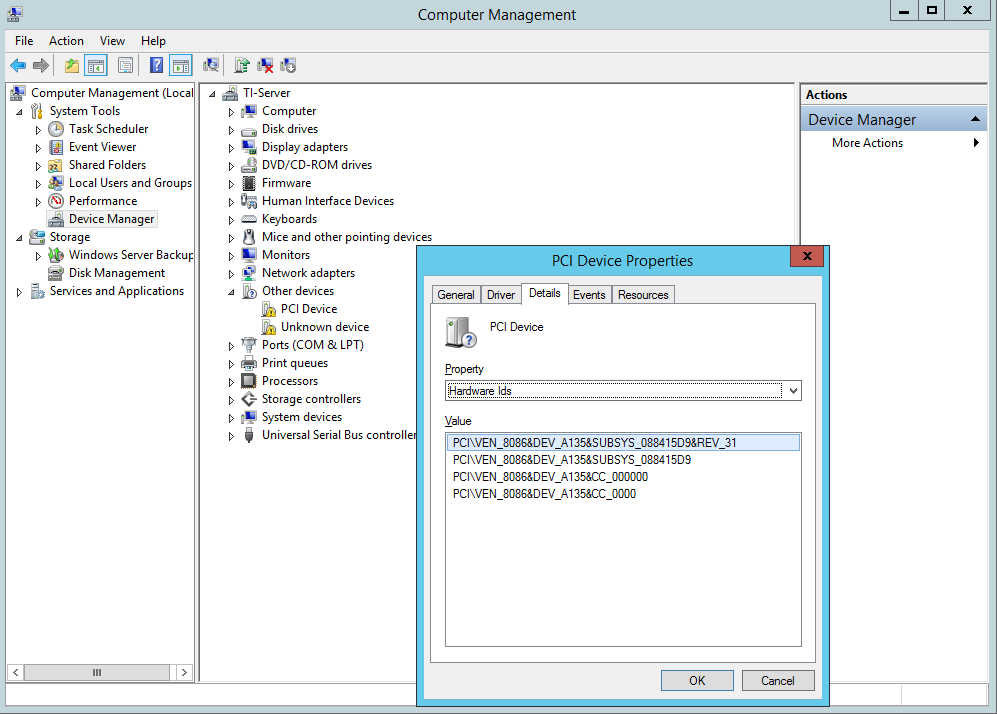Toggle Show/Hide Console Tree toolbar button
Image resolution: width=997 pixels, height=714 pixels.
[96, 66]
